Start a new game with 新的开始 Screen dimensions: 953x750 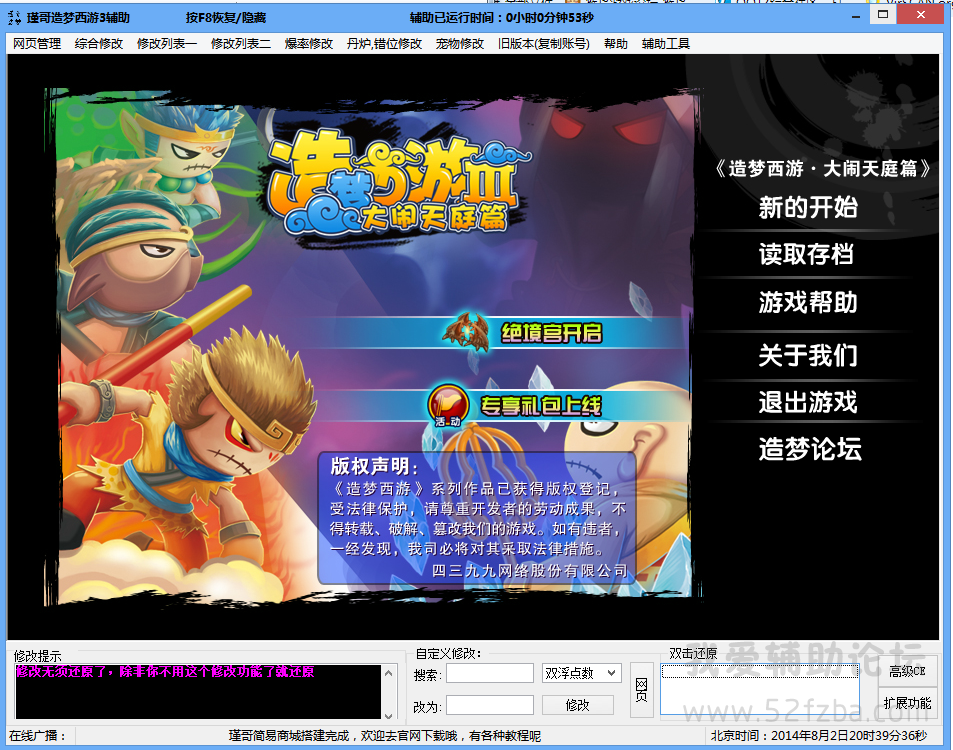(808, 207)
